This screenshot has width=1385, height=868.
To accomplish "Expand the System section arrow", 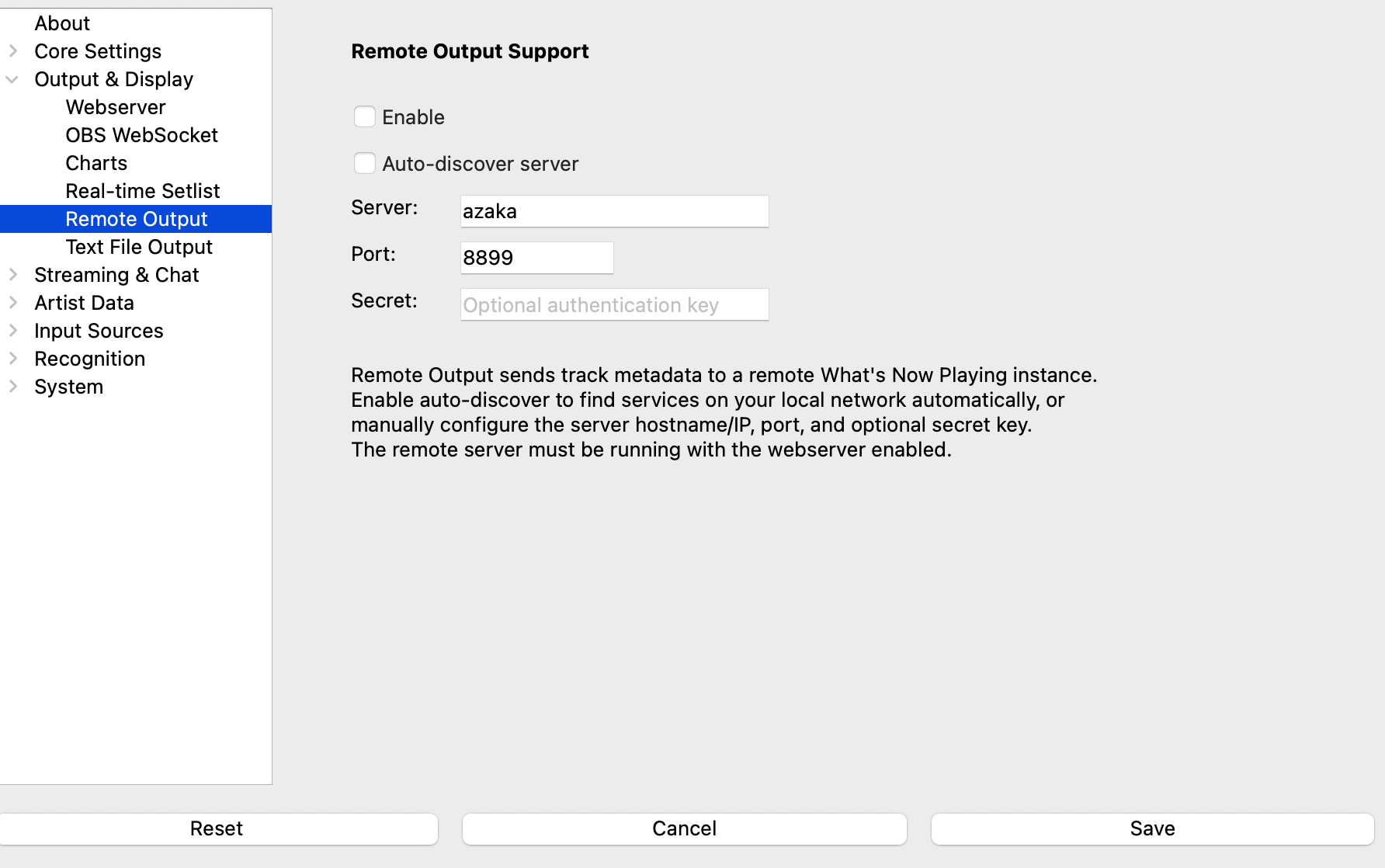I will click(x=13, y=387).
